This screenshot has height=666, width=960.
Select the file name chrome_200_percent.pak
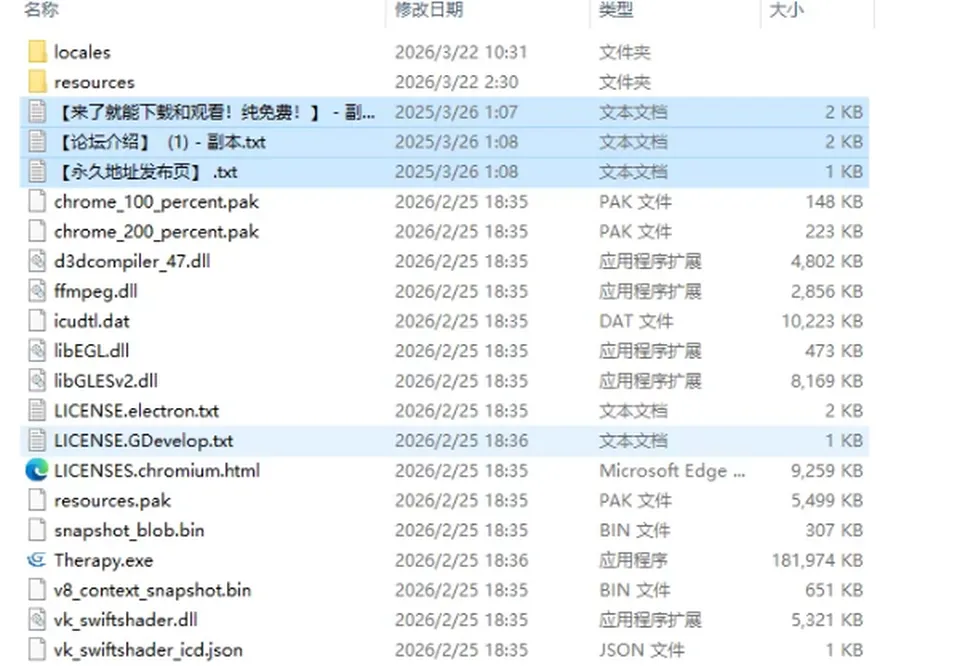(156, 232)
